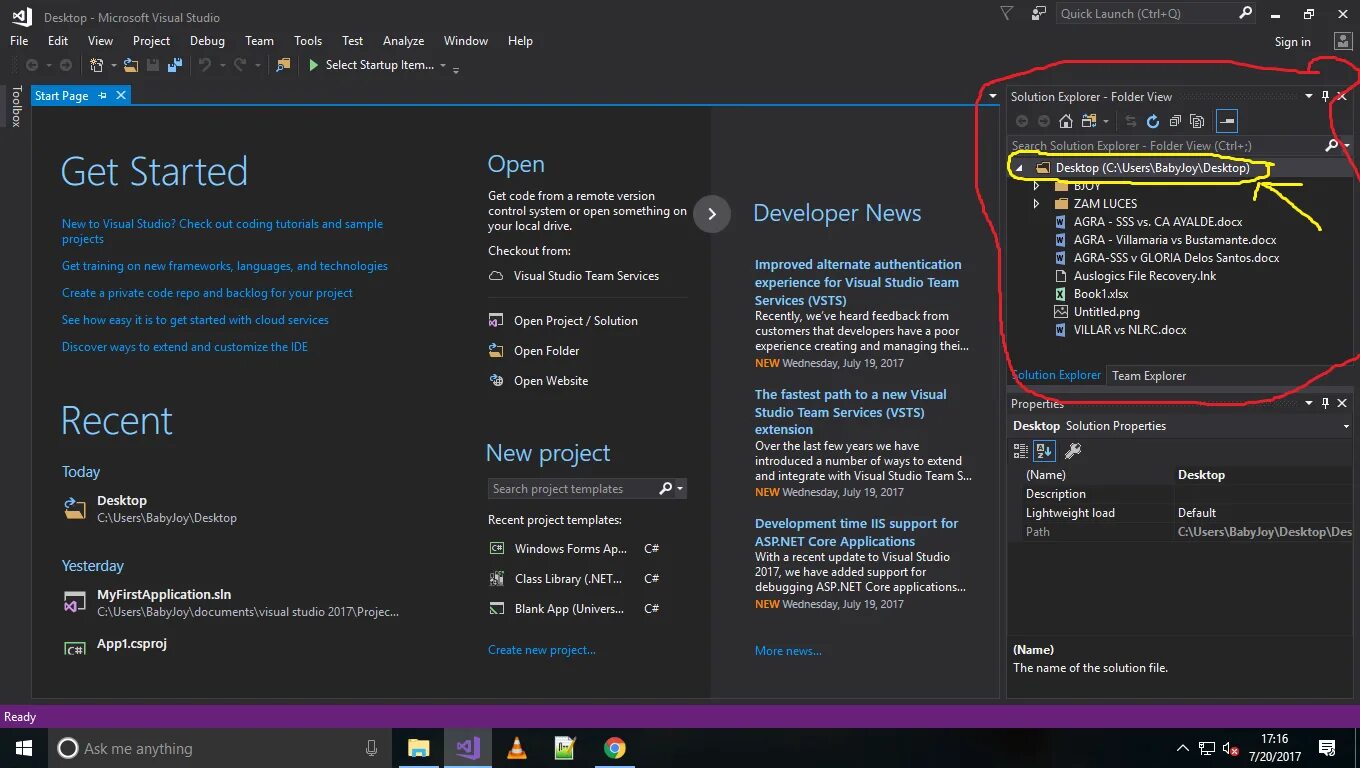Open recent MyFirstApplication.sln entry

pyautogui.click(x=163, y=595)
